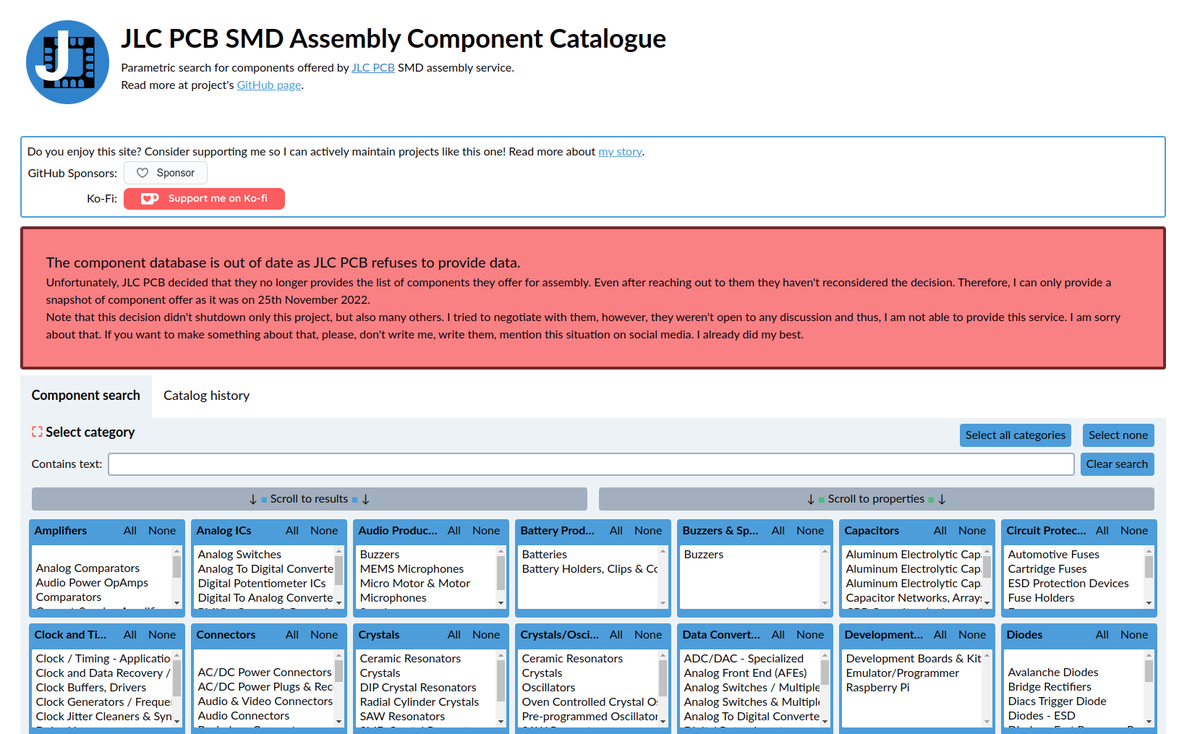The image size is (1200, 734).
Task: Click the JLC PCB catalogue logo
Action: 67,62
